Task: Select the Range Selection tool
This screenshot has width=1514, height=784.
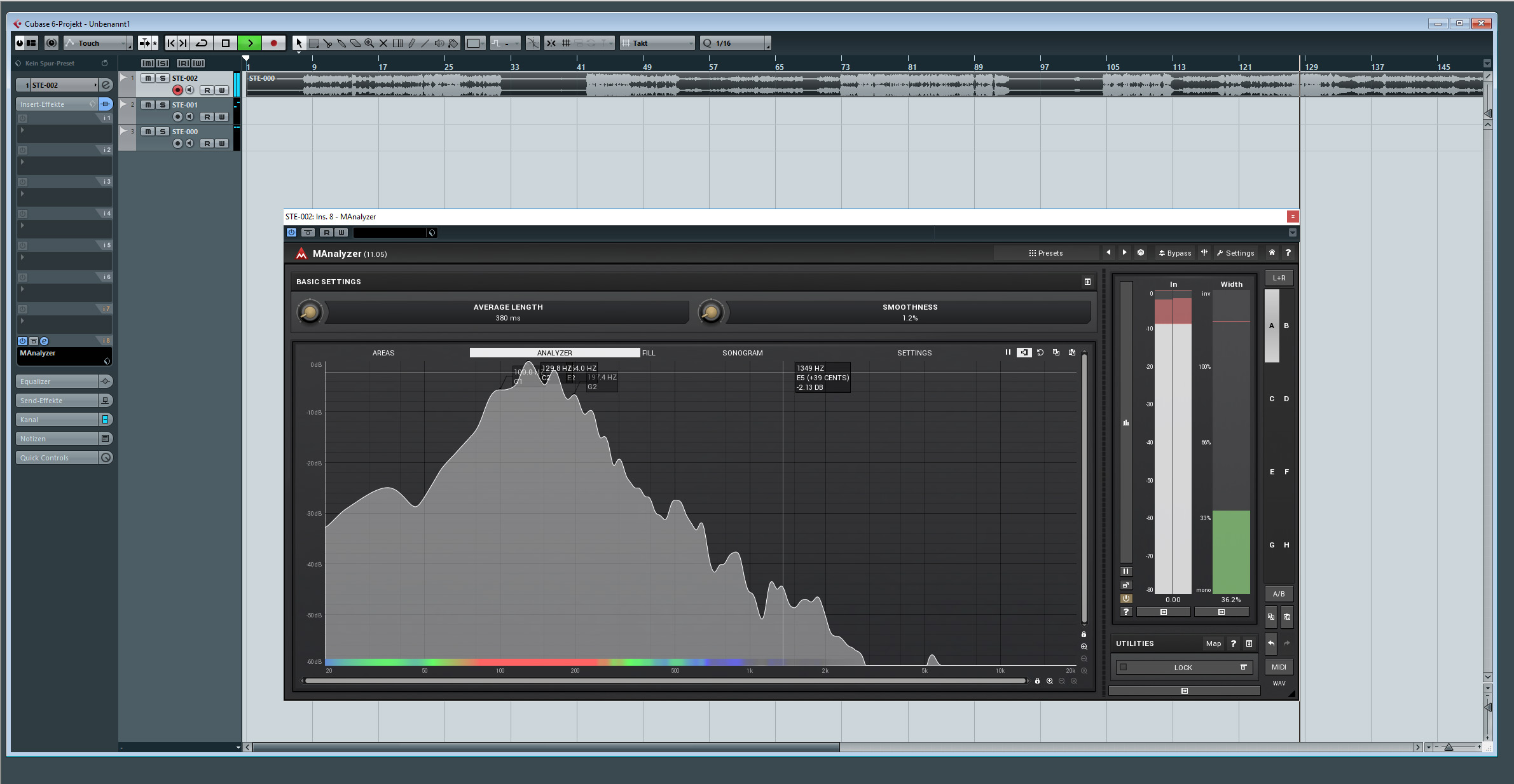Action: coord(313,43)
